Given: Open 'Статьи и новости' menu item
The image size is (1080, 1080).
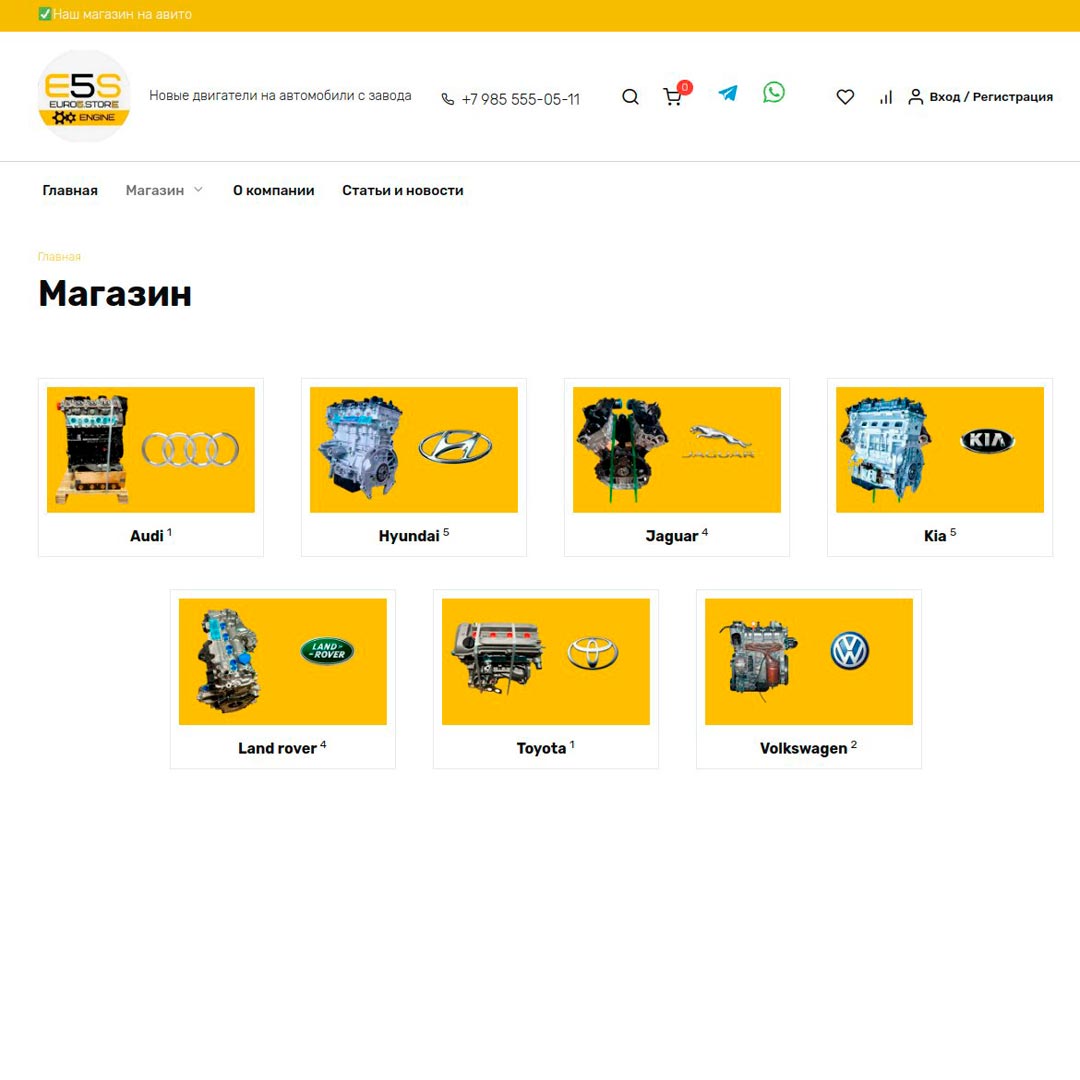Looking at the screenshot, I should click(x=403, y=190).
